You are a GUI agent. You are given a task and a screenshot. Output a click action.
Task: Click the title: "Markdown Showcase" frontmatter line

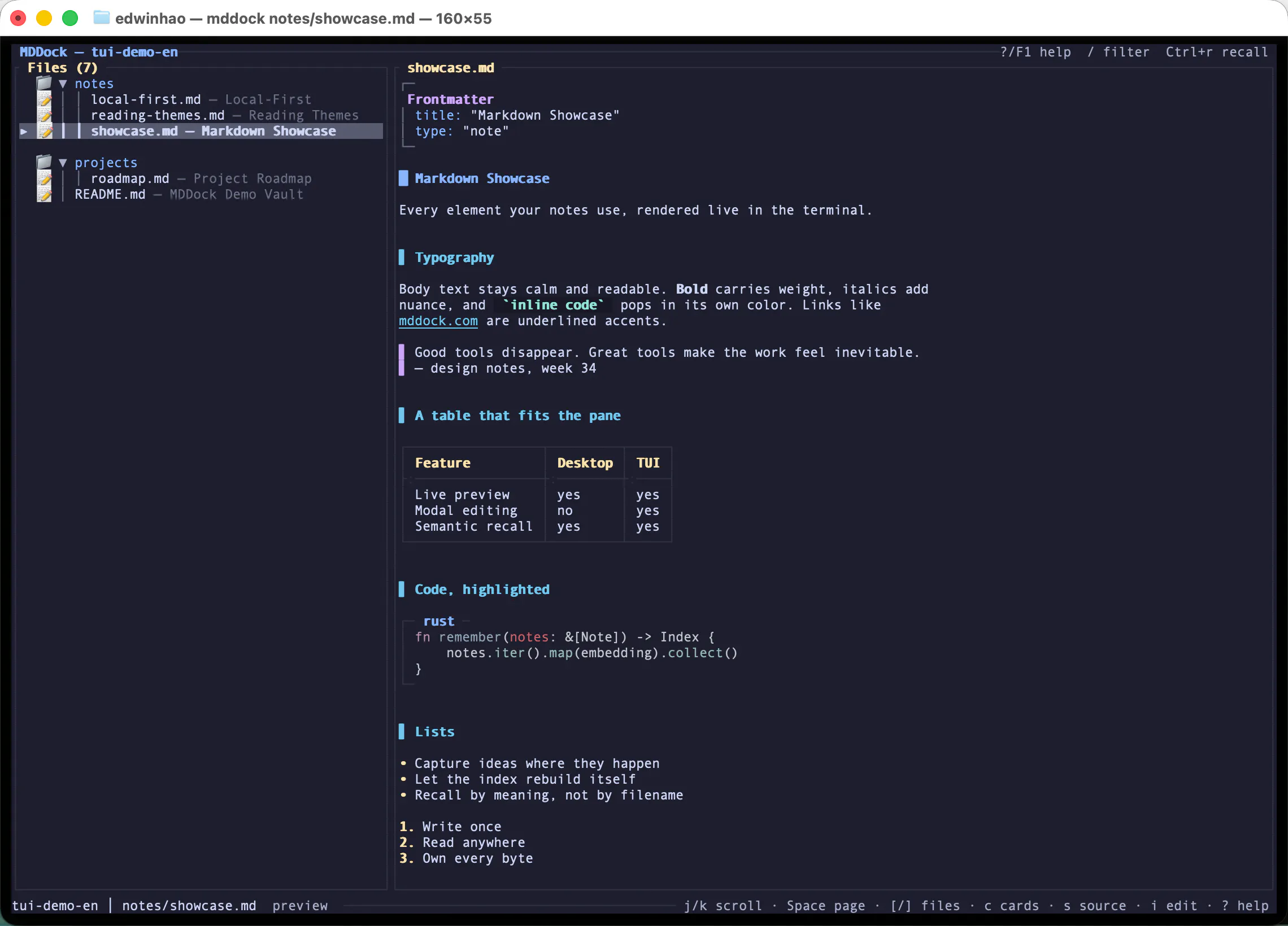tap(517, 115)
